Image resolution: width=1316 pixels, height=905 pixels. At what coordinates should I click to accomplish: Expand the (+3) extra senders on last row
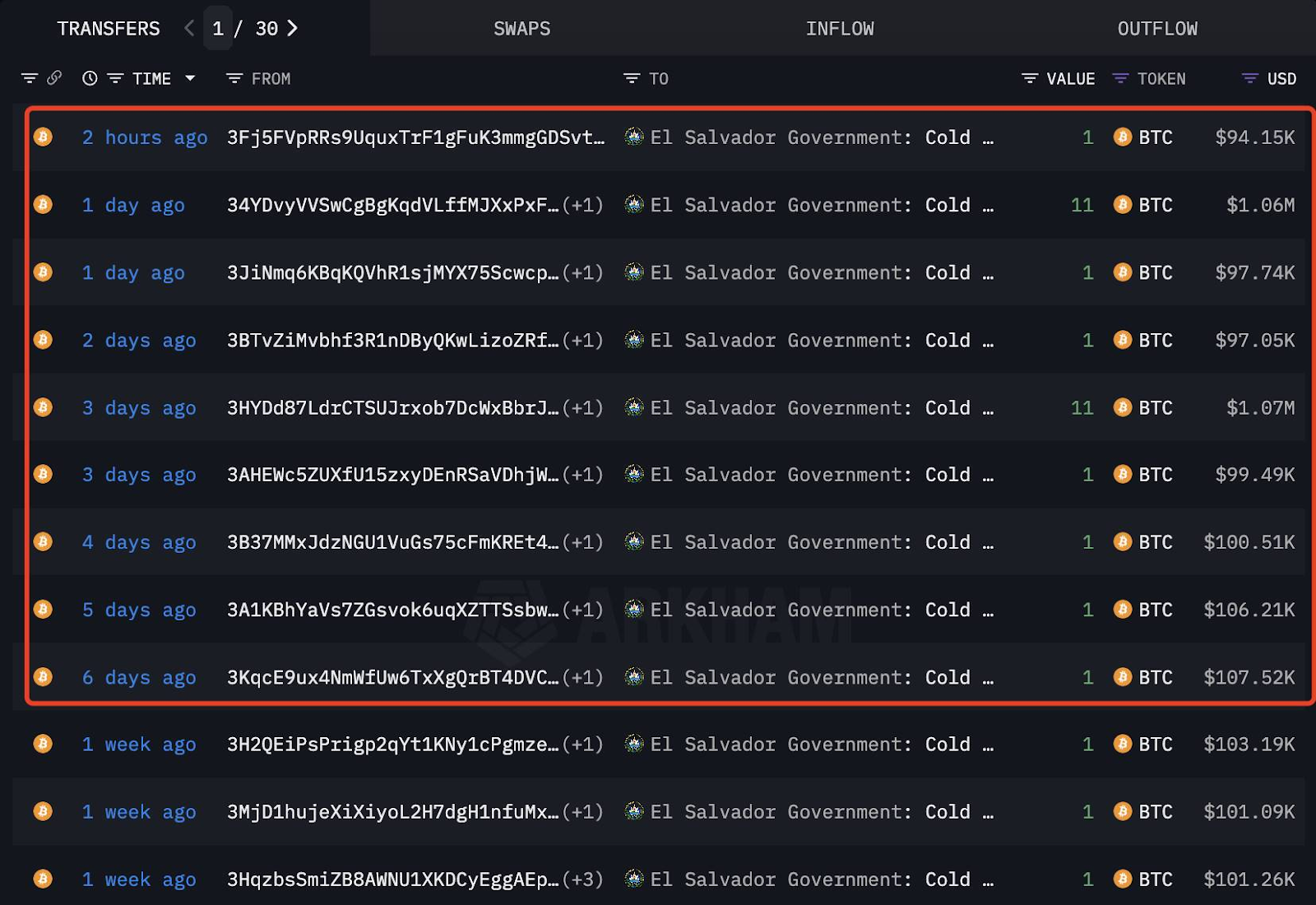tap(583, 879)
